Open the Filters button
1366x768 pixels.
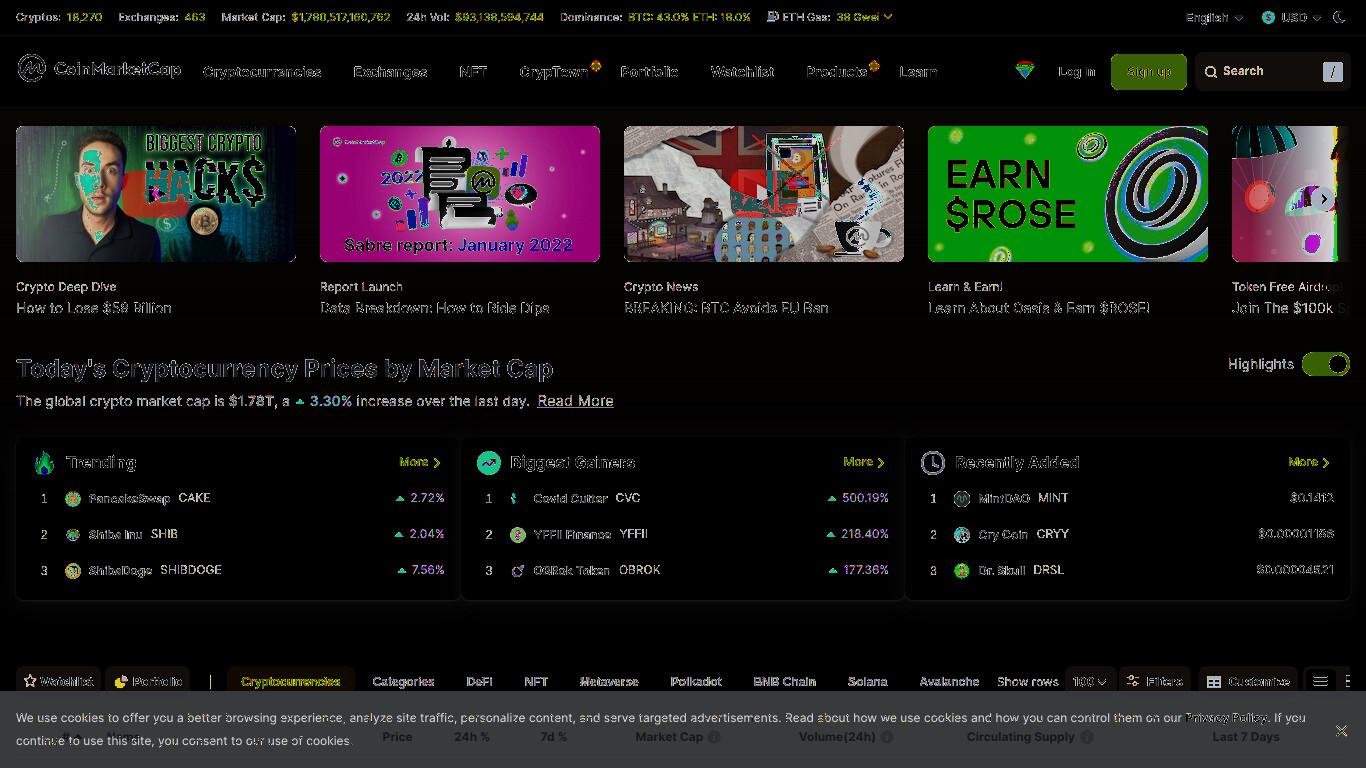click(1155, 681)
